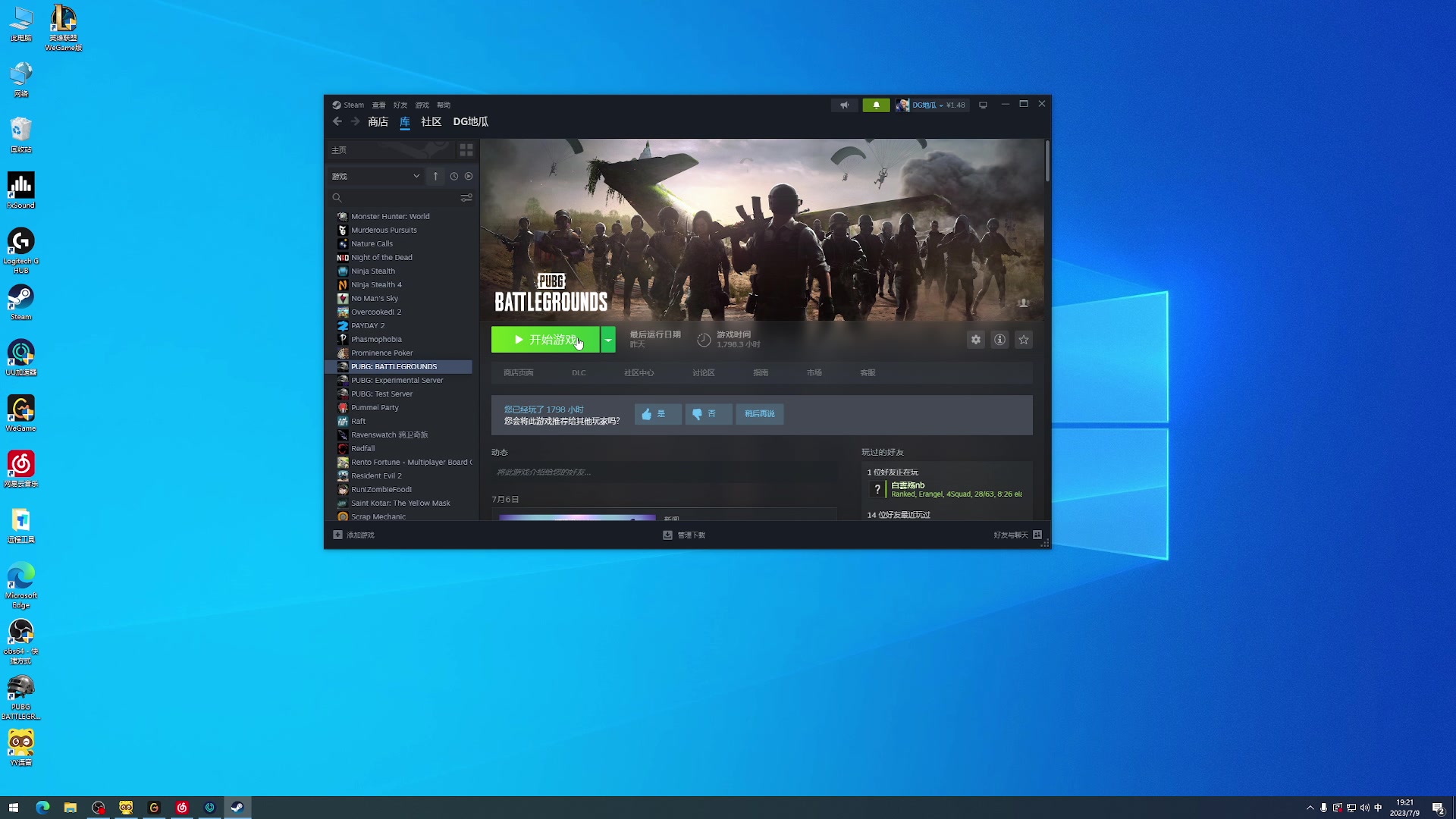Viewport: 1456px width, 819px height.
Task: Click the sort-by up arrow icon
Action: [435, 176]
